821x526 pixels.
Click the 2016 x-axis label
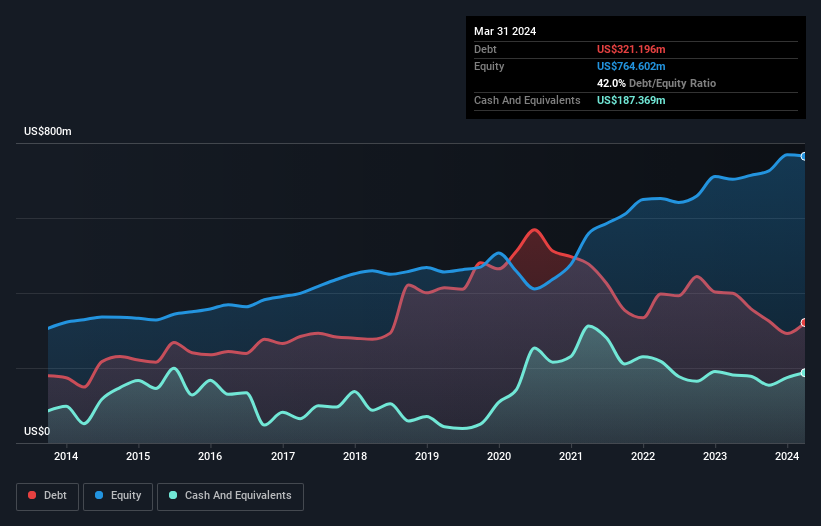[210, 456]
